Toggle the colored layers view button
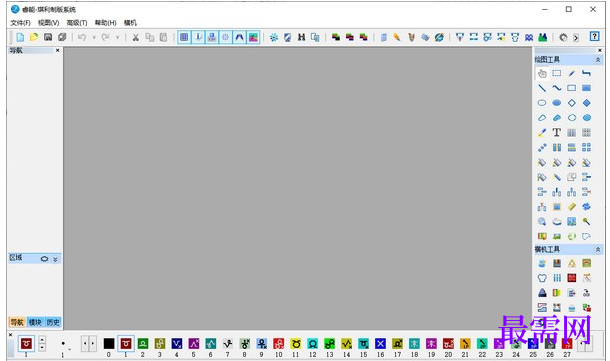Image resolution: width=610 pixels, height=361 pixels. tap(253, 37)
